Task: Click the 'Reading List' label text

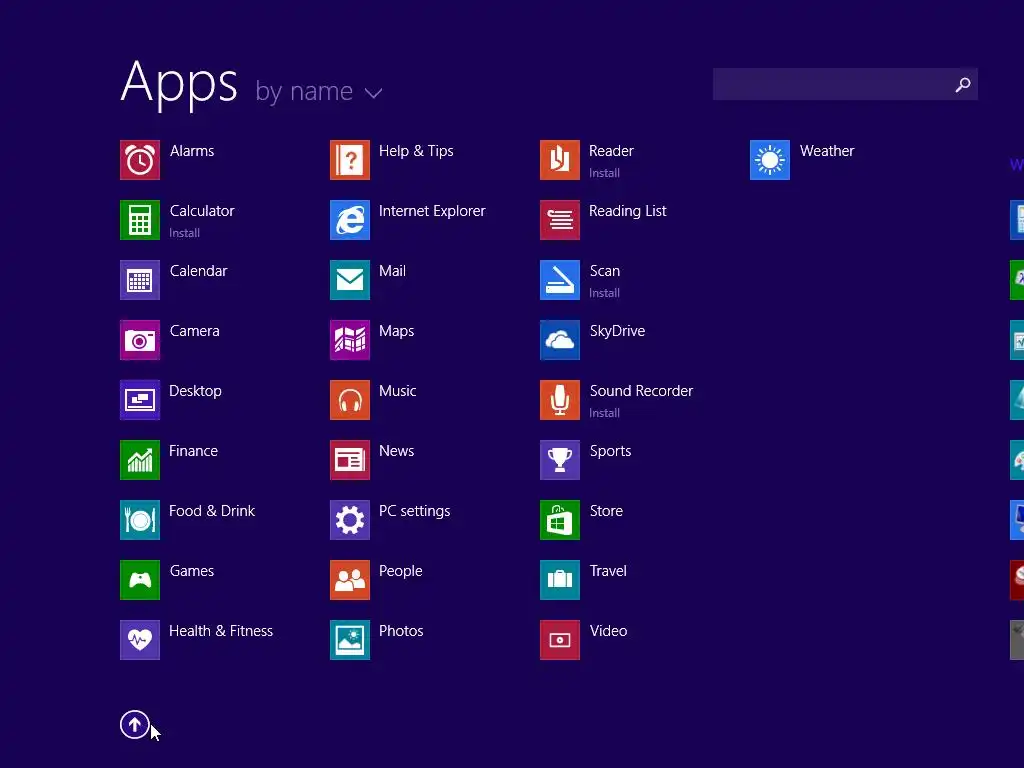Action: [x=628, y=212]
